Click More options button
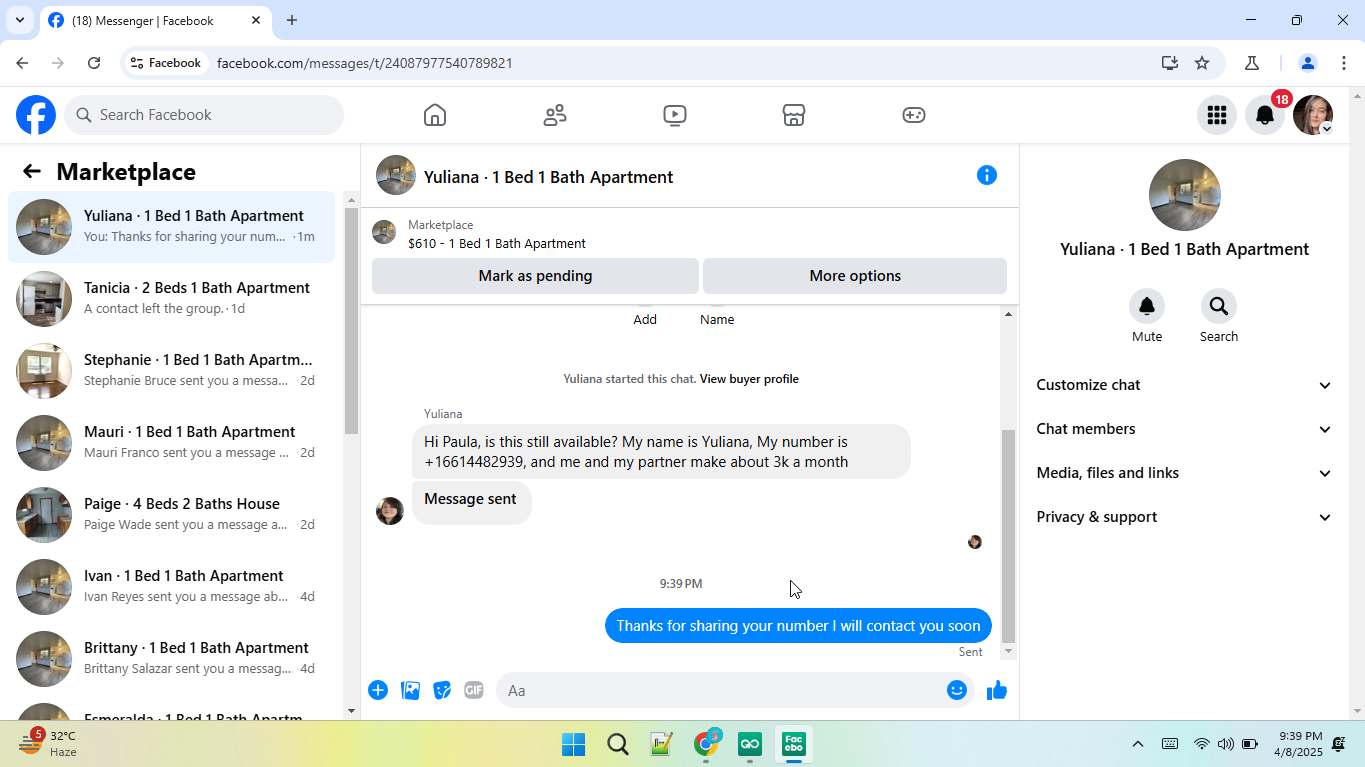The height and width of the screenshot is (767, 1365). [855, 276]
